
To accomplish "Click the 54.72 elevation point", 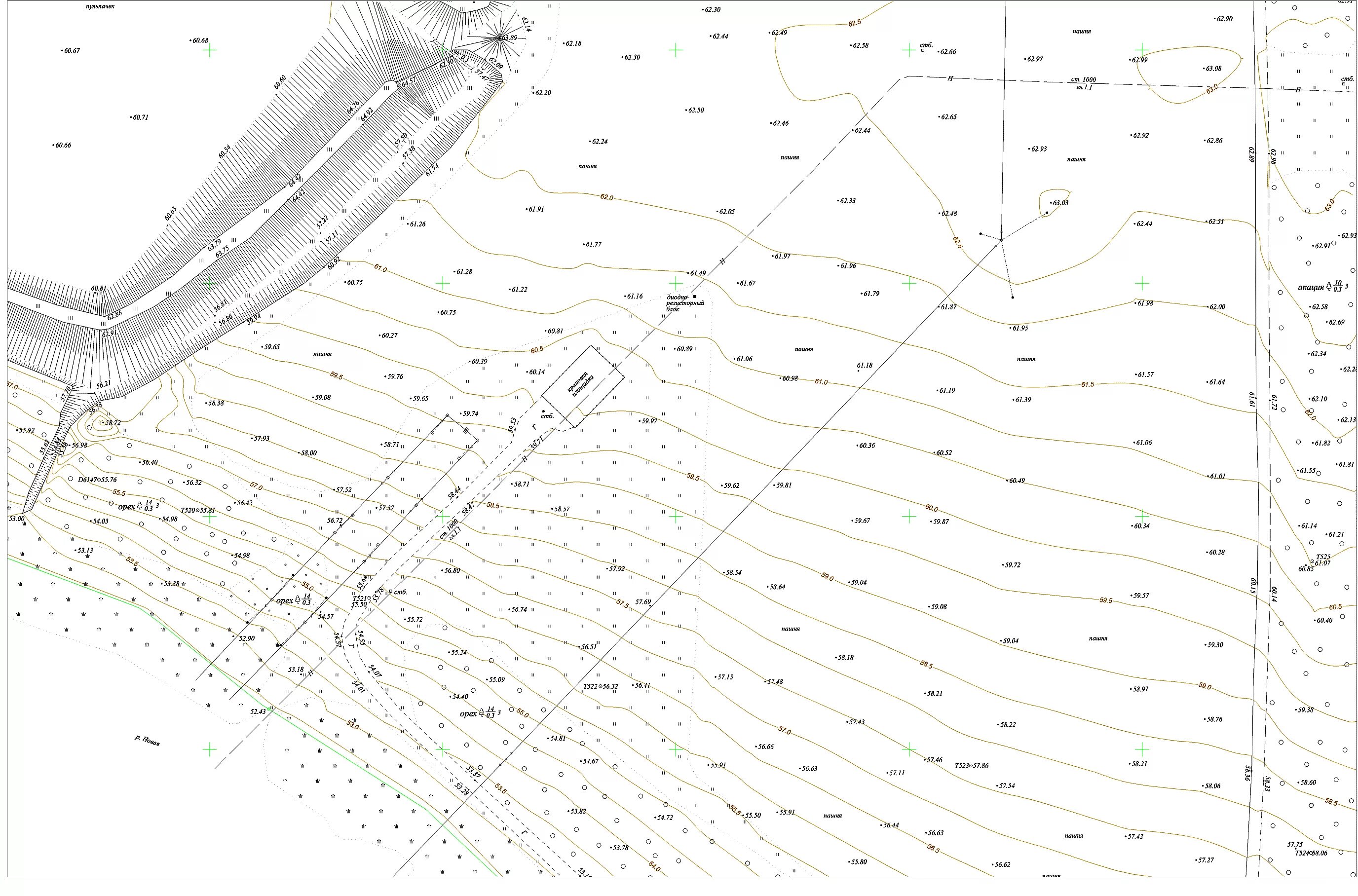I will click(x=665, y=818).
